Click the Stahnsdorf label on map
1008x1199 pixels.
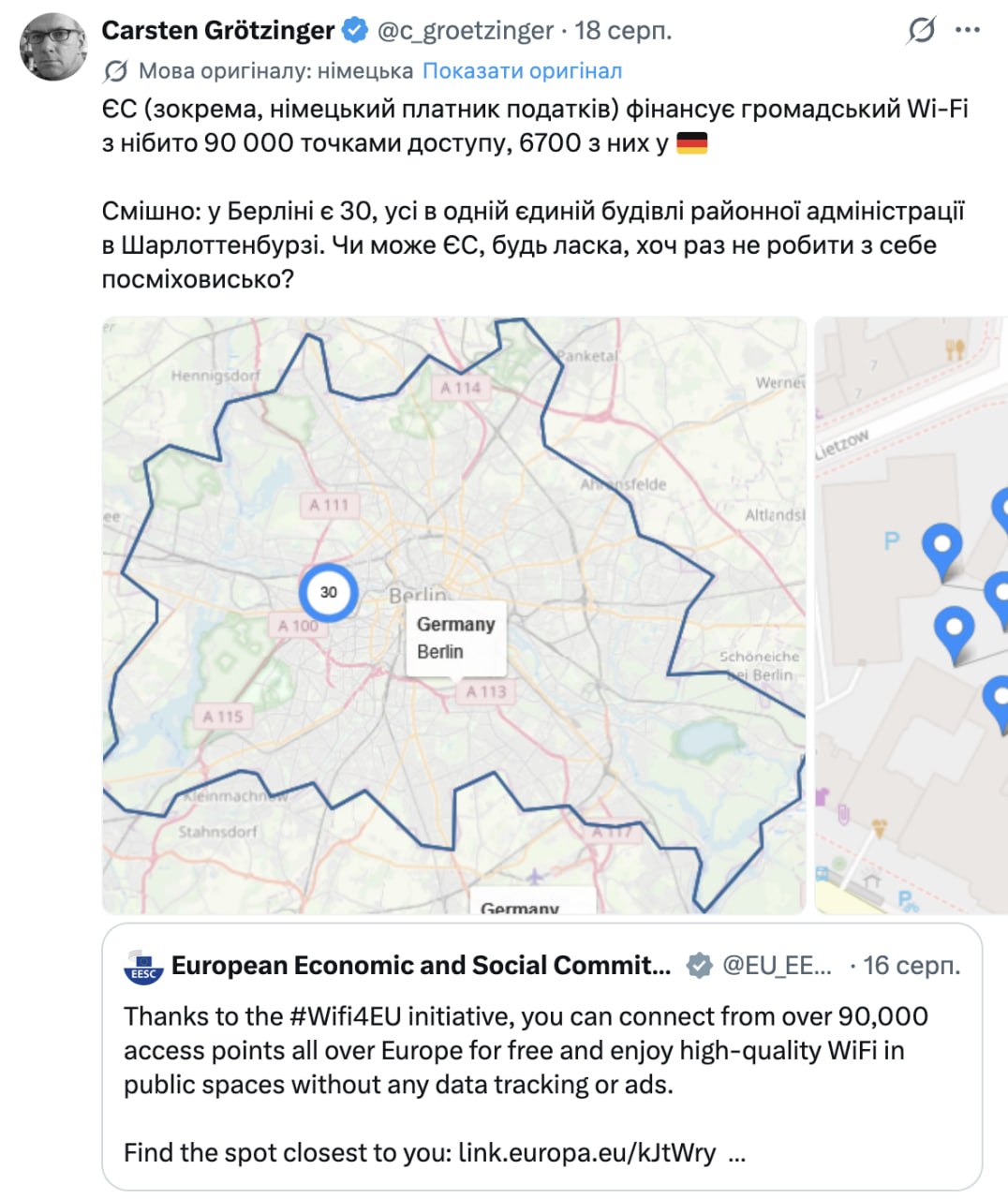pyautogui.click(x=217, y=831)
